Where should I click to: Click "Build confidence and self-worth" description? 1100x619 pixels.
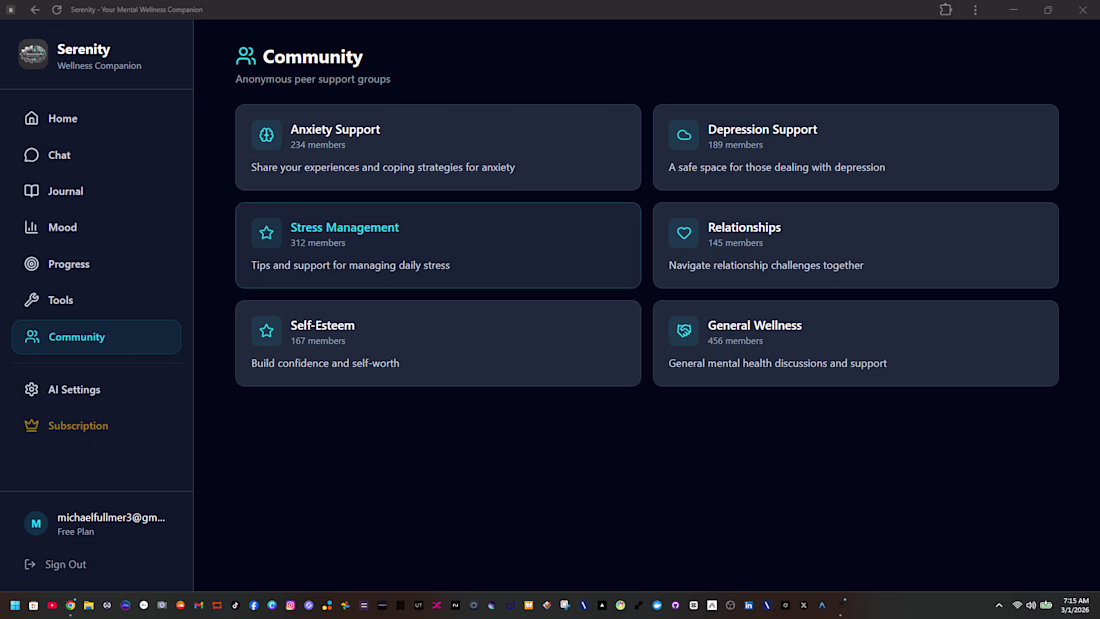click(x=326, y=364)
